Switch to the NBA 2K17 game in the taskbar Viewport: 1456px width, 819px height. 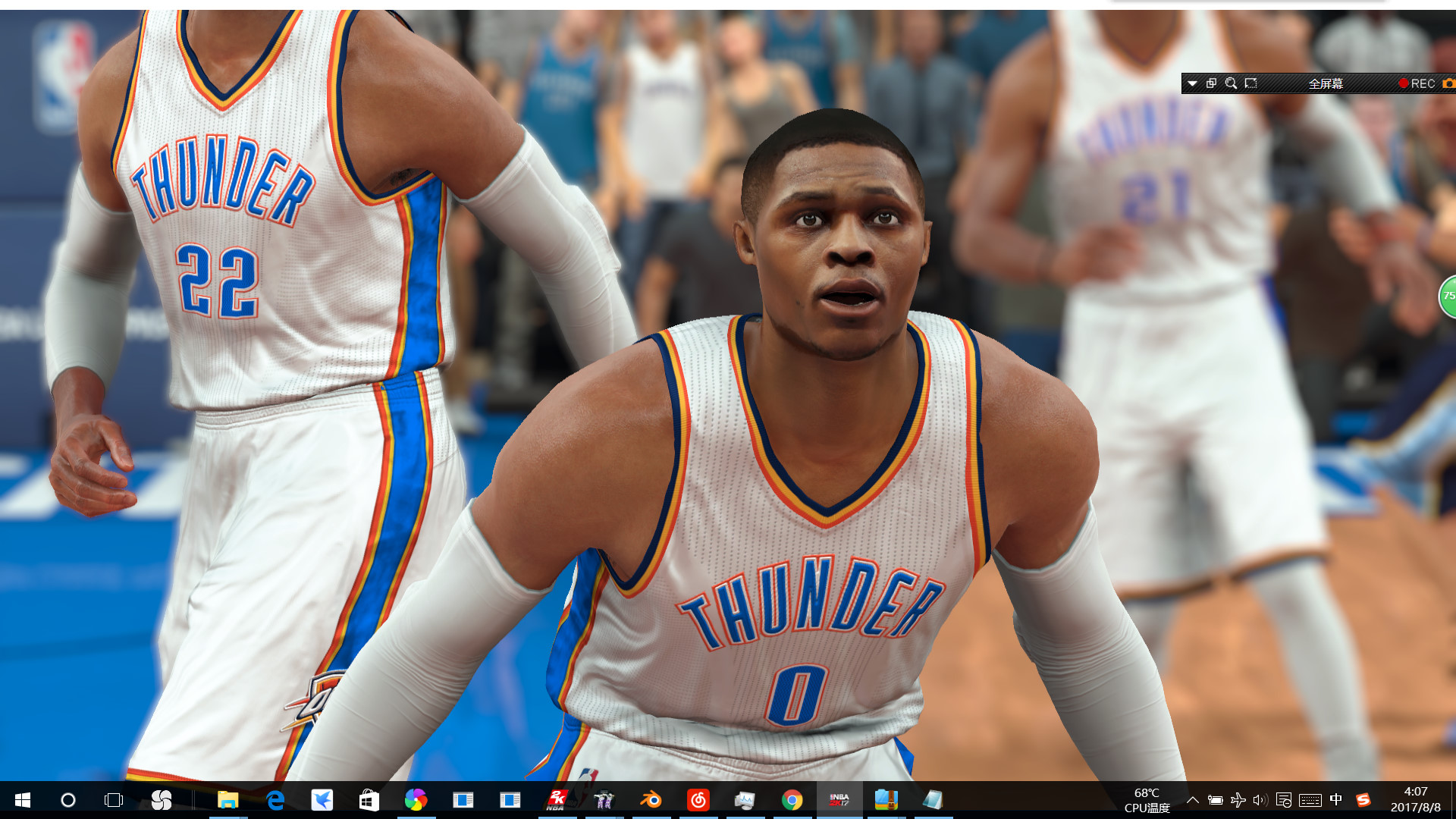pyautogui.click(x=839, y=800)
